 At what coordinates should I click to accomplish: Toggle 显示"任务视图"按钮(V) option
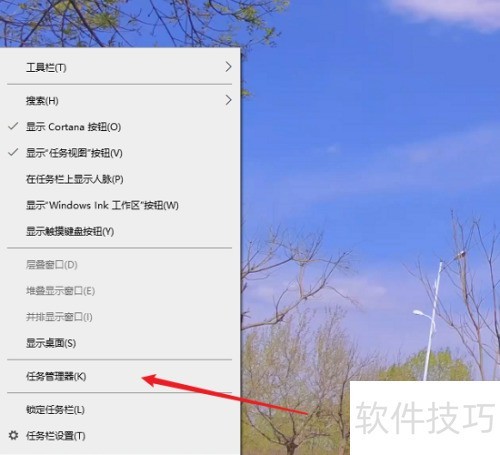[x=120, y=153]
